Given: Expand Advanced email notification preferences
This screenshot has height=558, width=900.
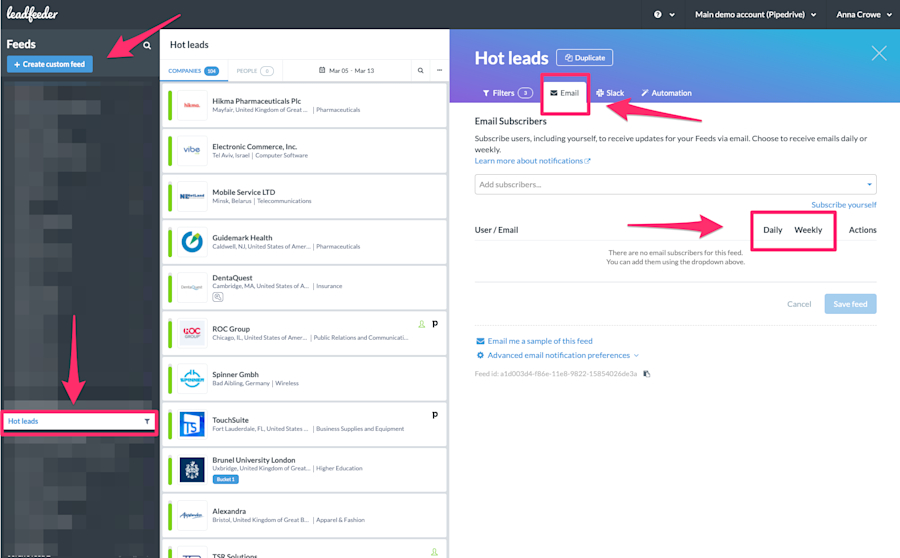Looking at the screenshot, I should coord(557,355).
